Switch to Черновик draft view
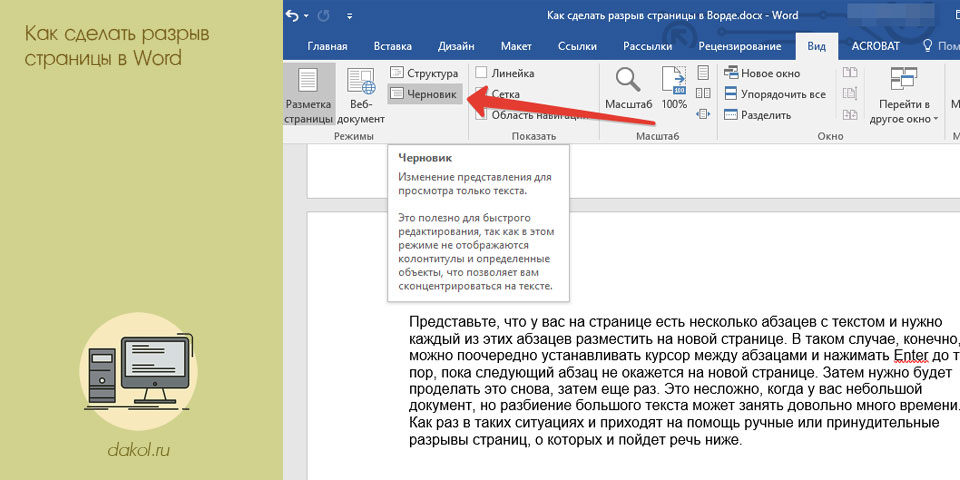 coord(424,94)
